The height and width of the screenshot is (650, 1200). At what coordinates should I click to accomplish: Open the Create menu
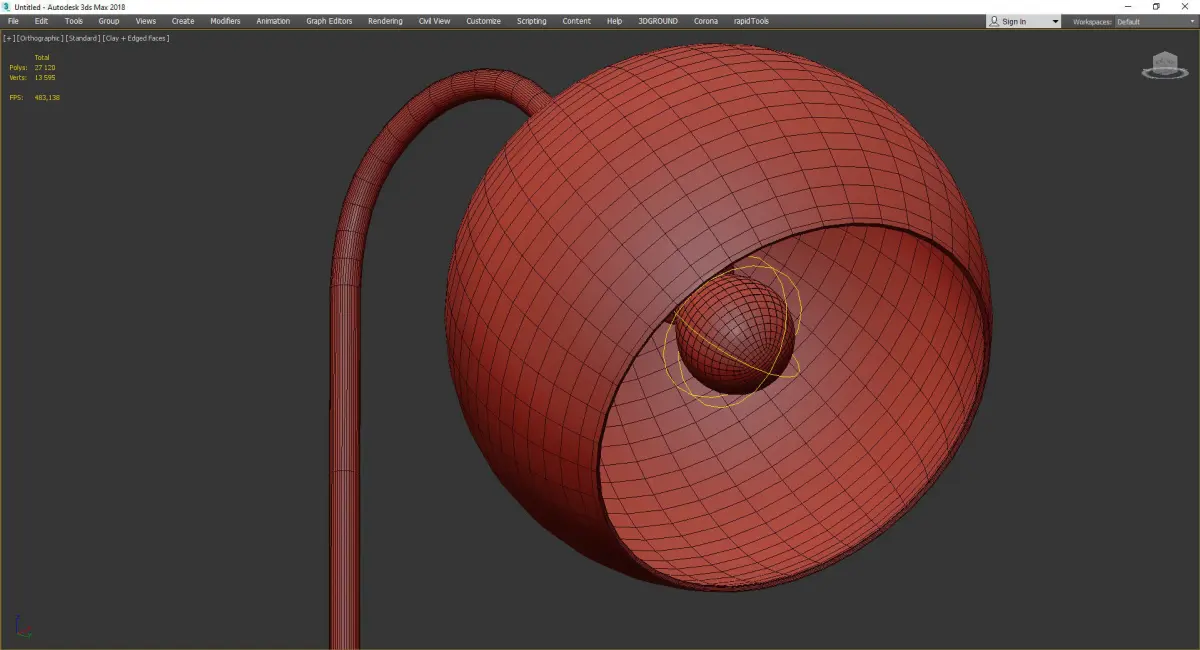pos(183,21)
